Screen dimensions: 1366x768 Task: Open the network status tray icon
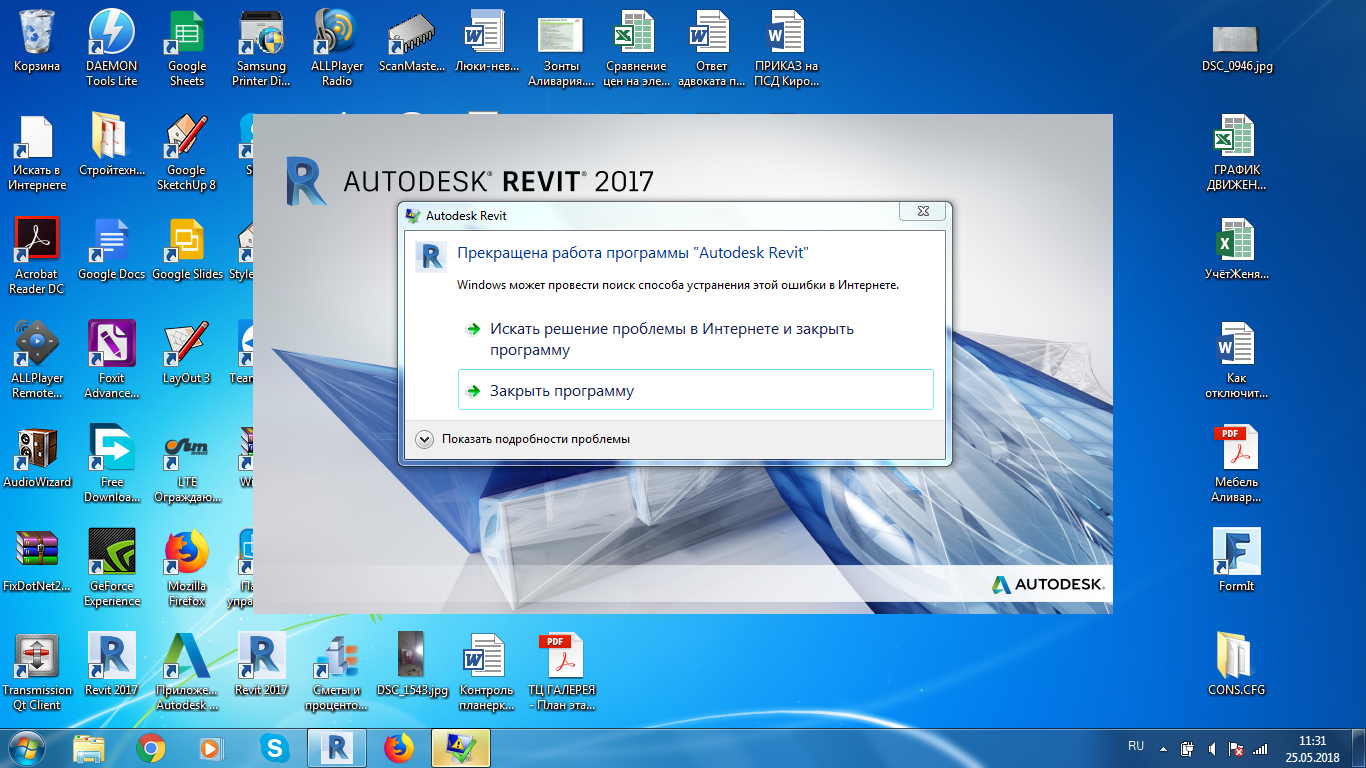[1260, 747]
